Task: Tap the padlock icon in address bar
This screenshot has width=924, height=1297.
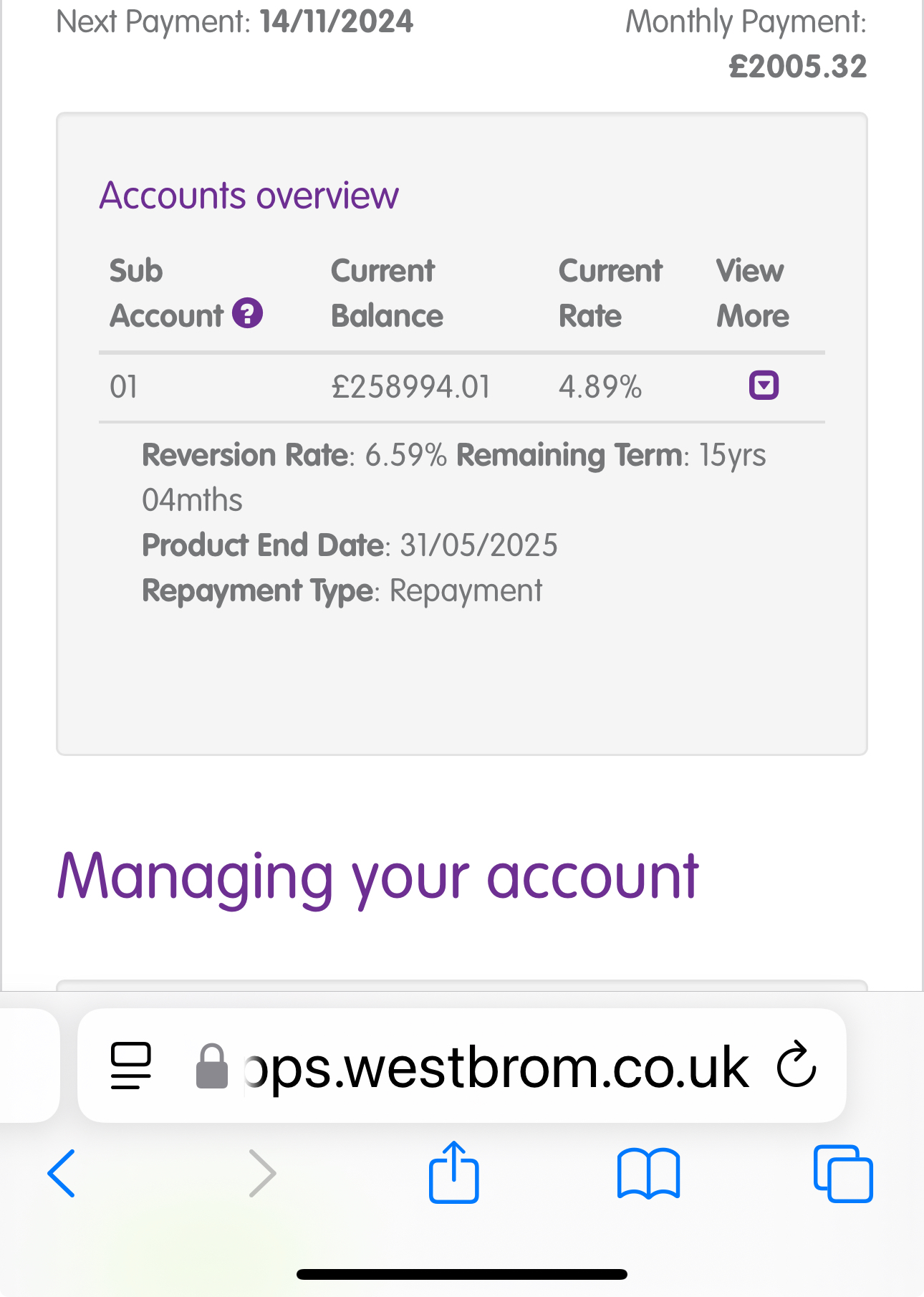Action: [211, 1066]
